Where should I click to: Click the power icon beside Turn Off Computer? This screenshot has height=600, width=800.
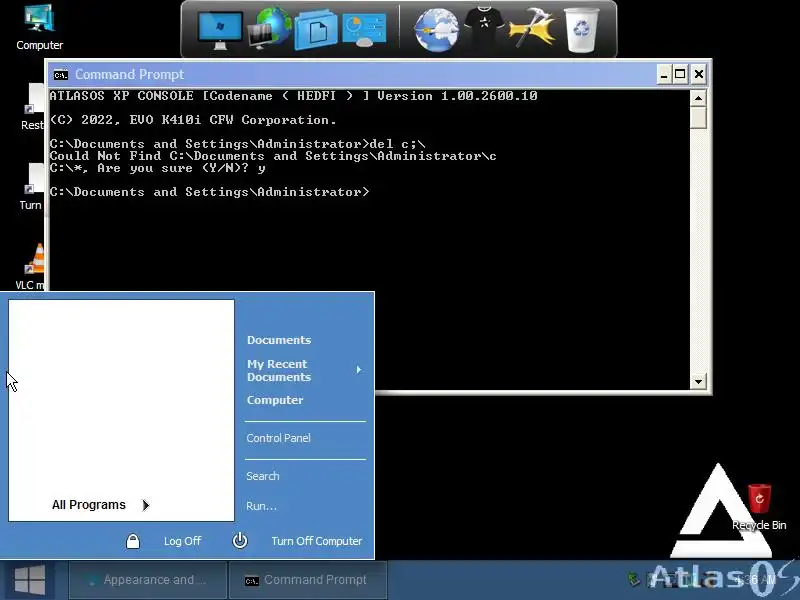(240, 541)
